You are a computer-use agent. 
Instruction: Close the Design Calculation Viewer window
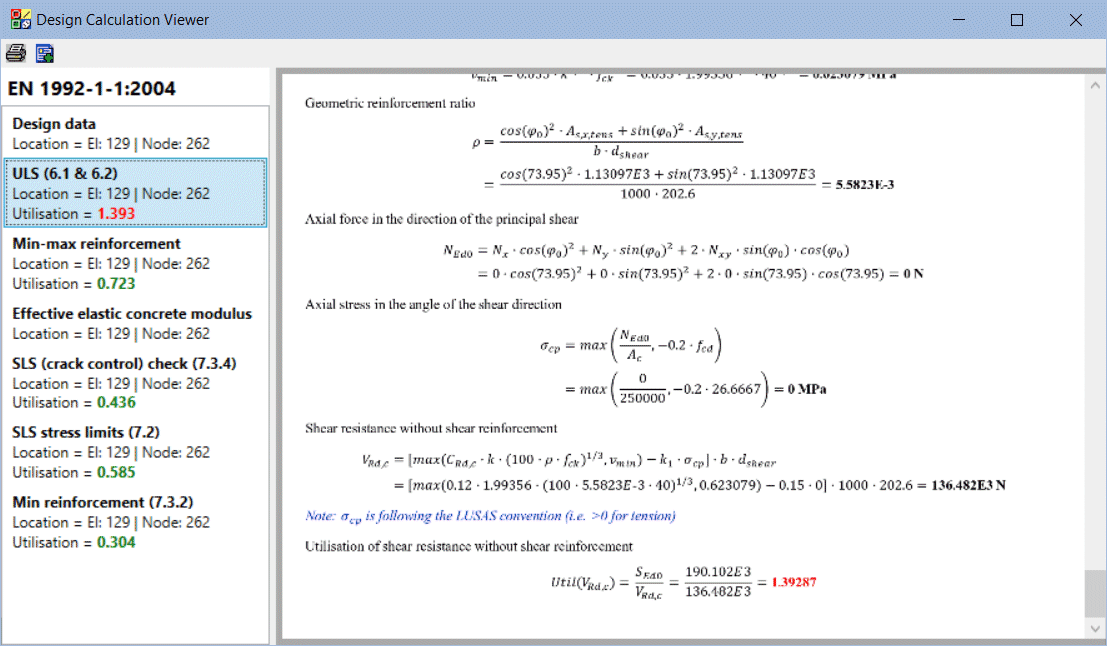point(1076,20)
